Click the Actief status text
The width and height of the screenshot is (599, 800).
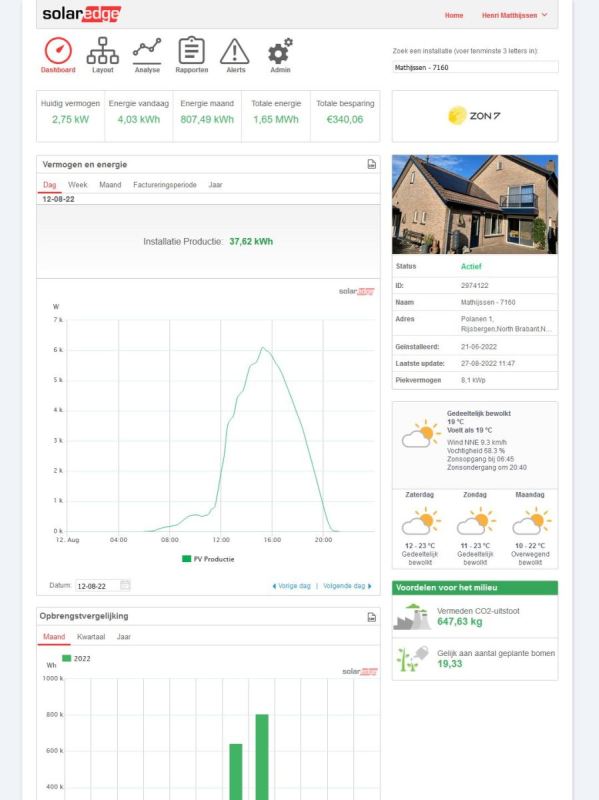[x=471, y=266]
